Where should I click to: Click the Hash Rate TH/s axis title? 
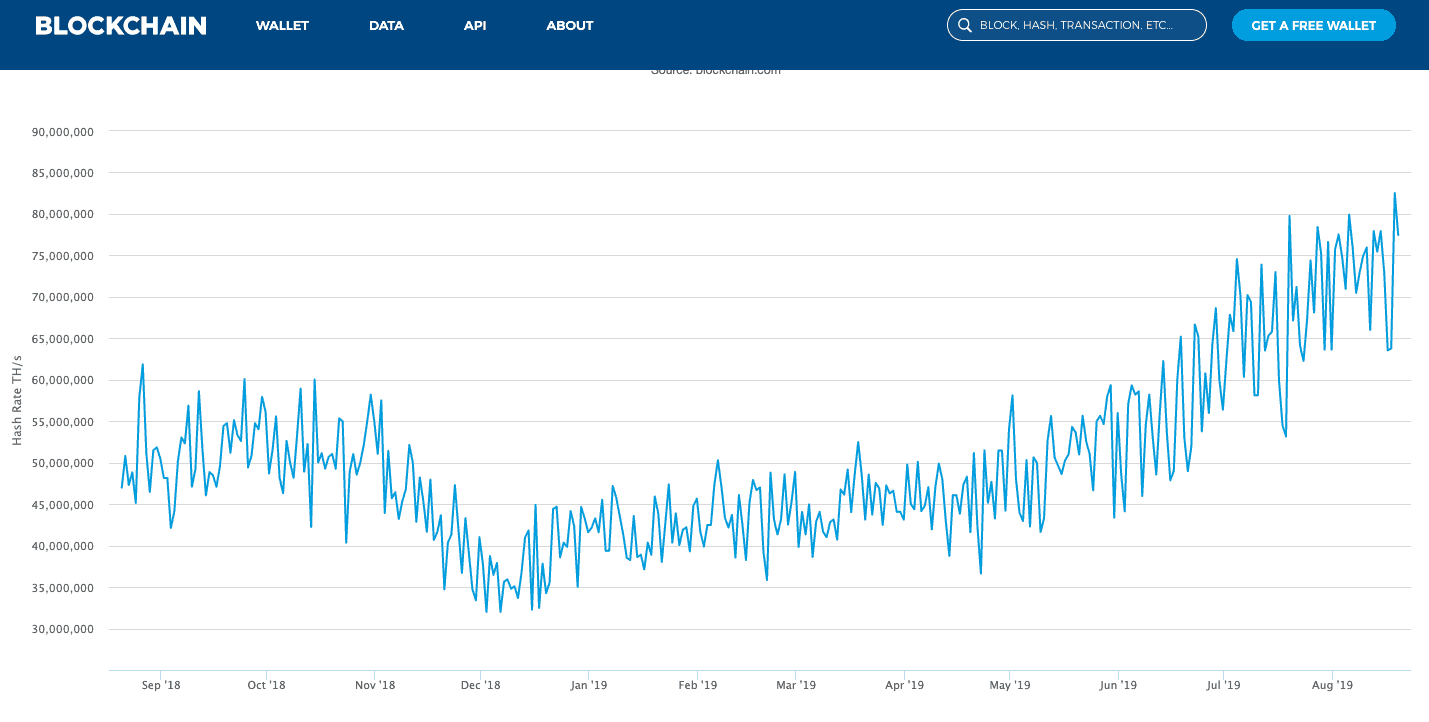click(17, 401)
